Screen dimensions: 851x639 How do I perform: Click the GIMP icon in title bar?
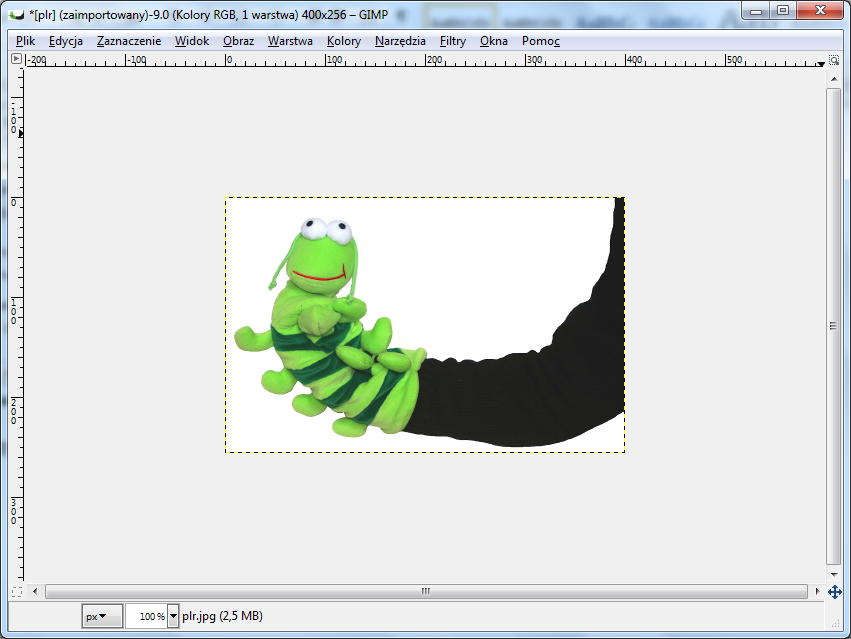pyautogui.click(x=17, y=15)
